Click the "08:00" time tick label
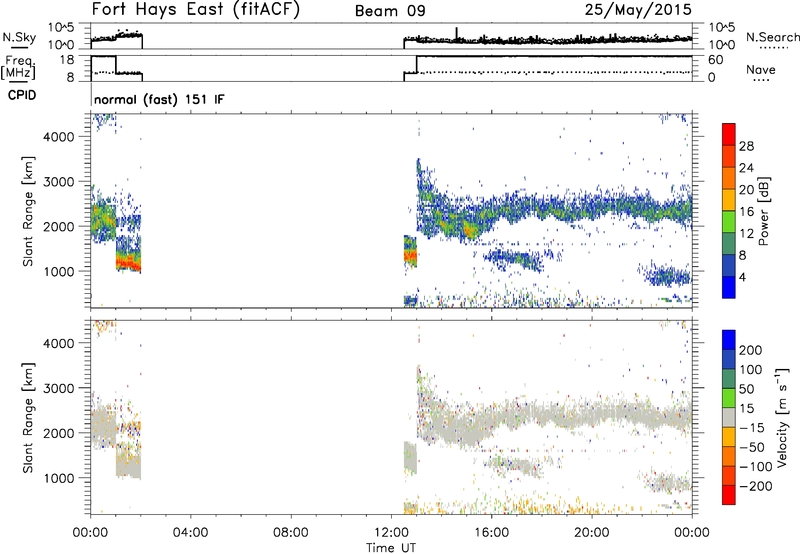The height and width of the screenshot is (554, 800). [x=290, y=533]
